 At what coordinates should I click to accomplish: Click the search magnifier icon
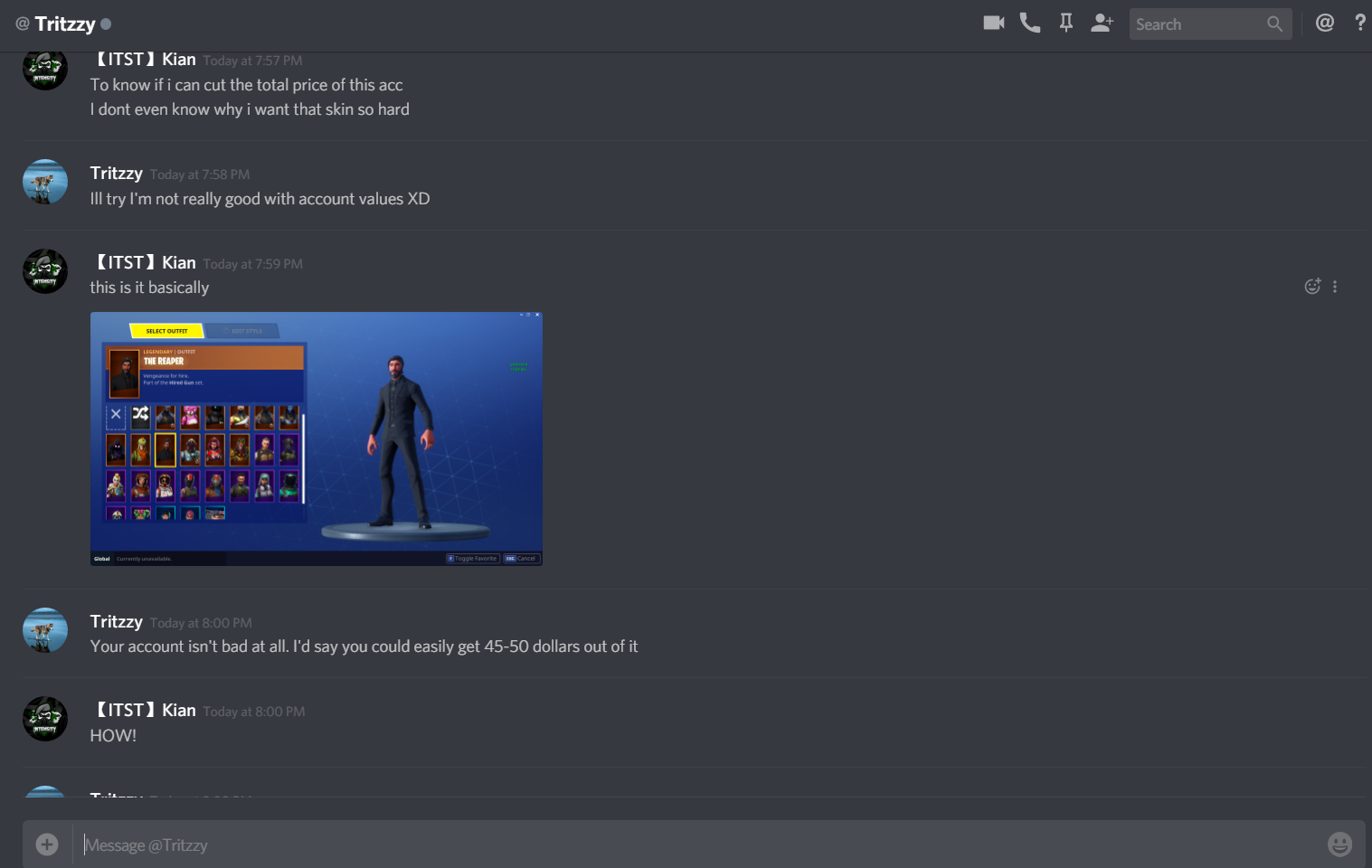[1275, 24]
